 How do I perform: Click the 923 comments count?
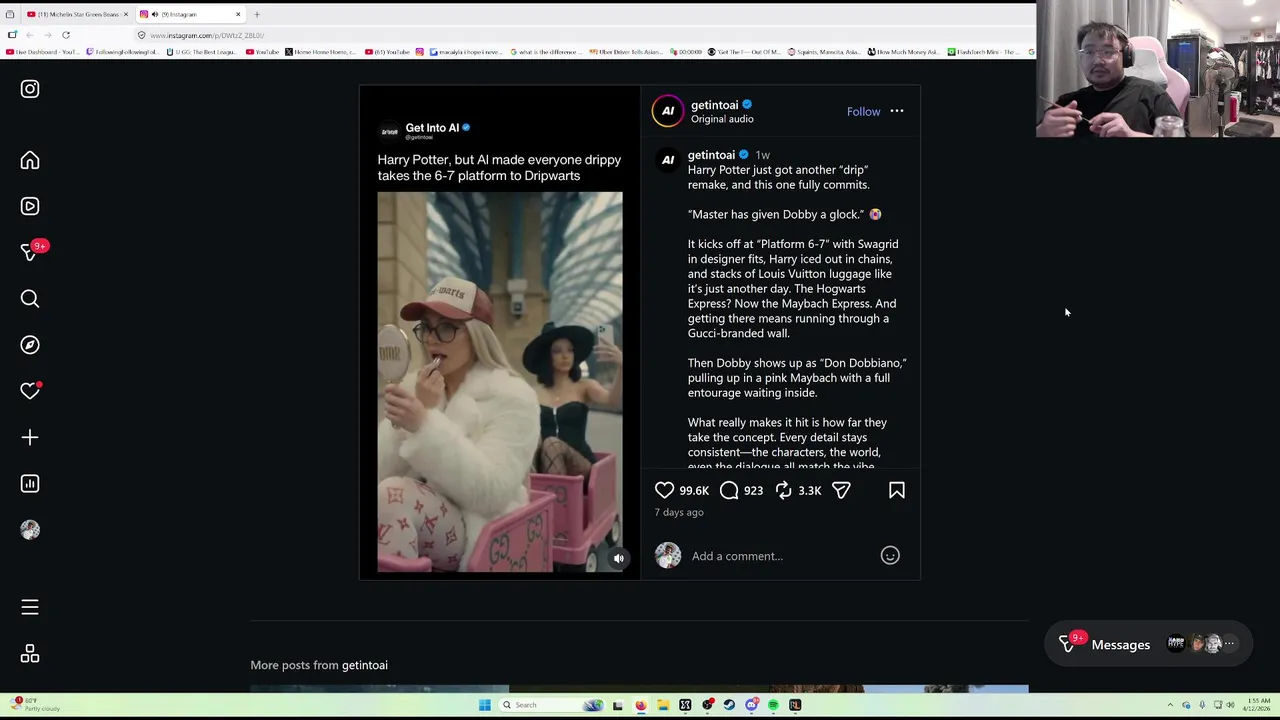[x=753, y=491]
